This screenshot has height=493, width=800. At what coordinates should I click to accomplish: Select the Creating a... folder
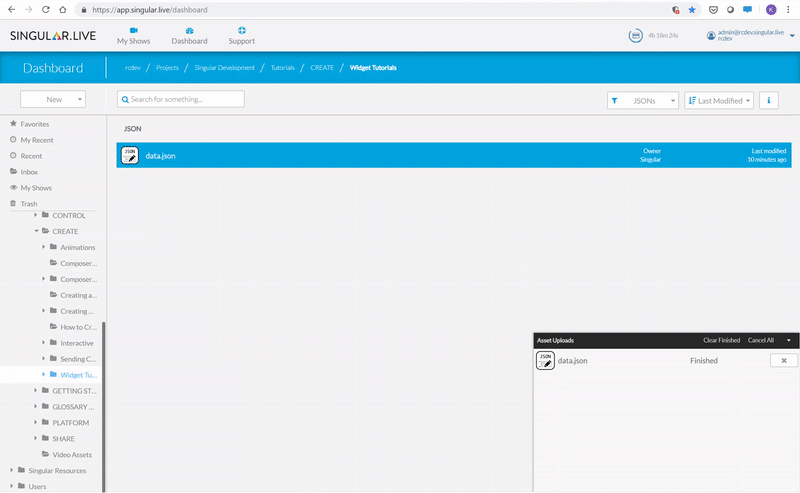tap(73, 295)
